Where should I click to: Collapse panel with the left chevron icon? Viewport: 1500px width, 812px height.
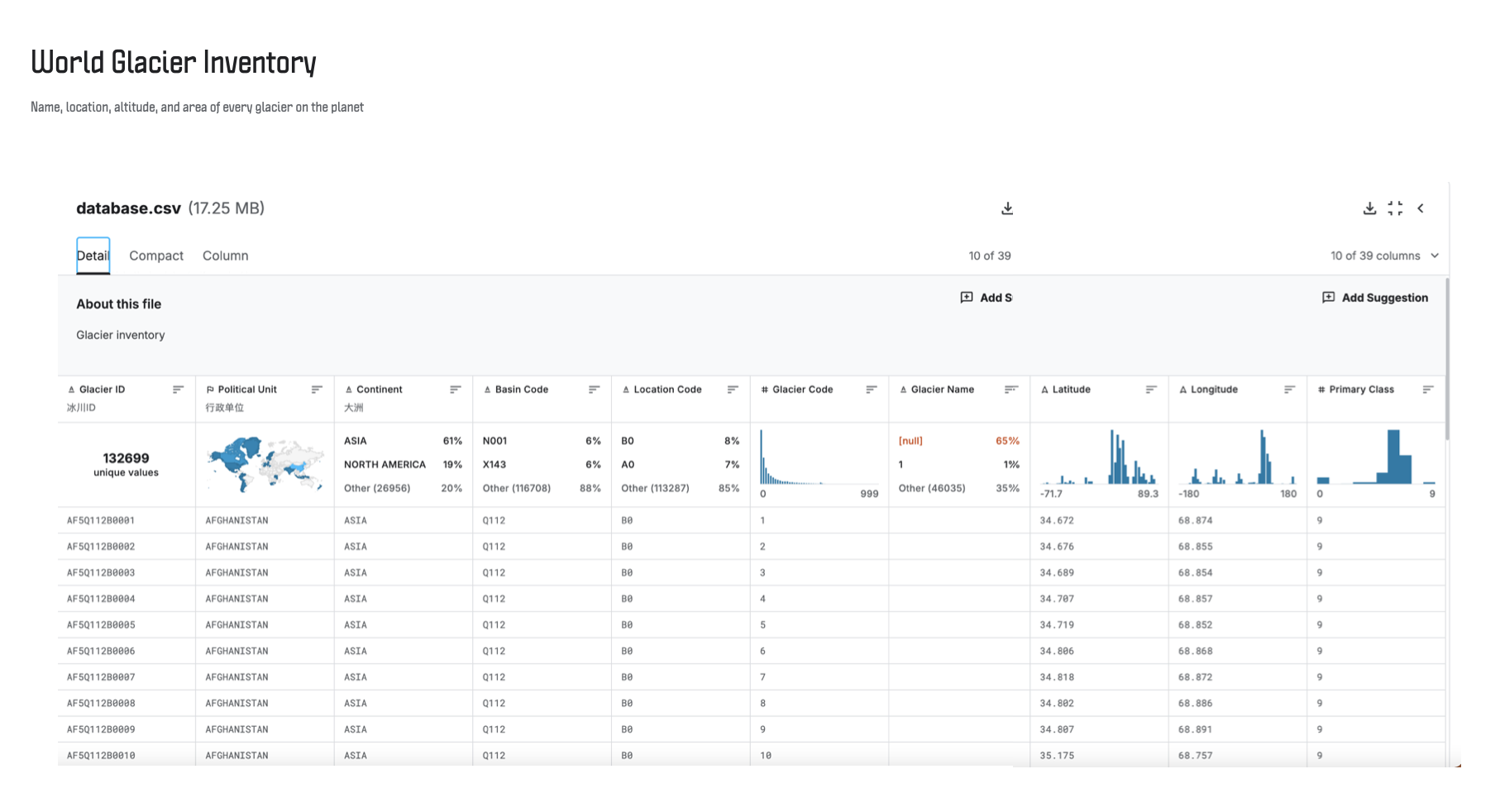[x=1421, y=208]
